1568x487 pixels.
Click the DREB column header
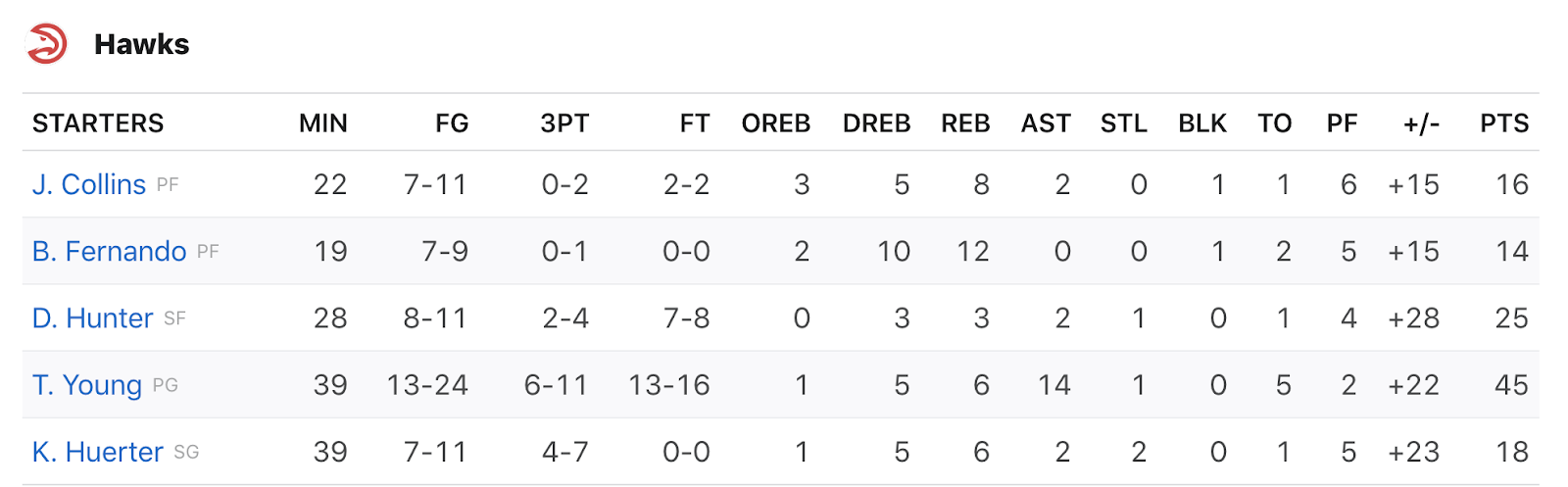pos(877,123)
